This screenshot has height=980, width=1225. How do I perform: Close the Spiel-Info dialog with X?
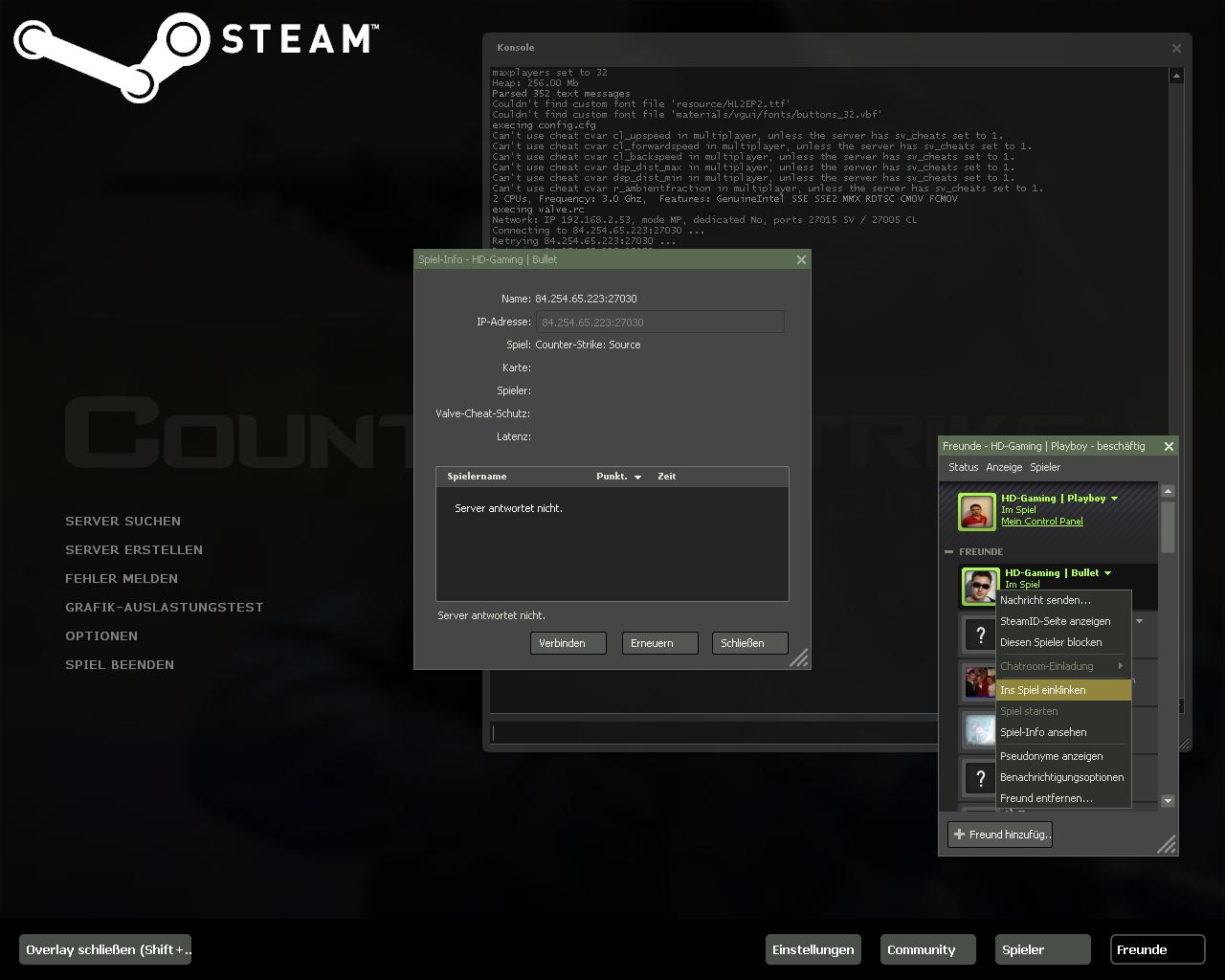point(801,259)
